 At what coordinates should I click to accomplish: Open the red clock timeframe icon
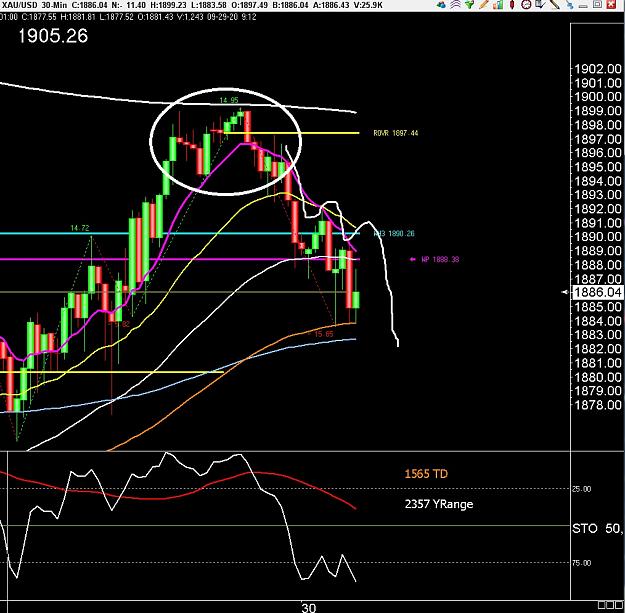(x=526, y=4)
